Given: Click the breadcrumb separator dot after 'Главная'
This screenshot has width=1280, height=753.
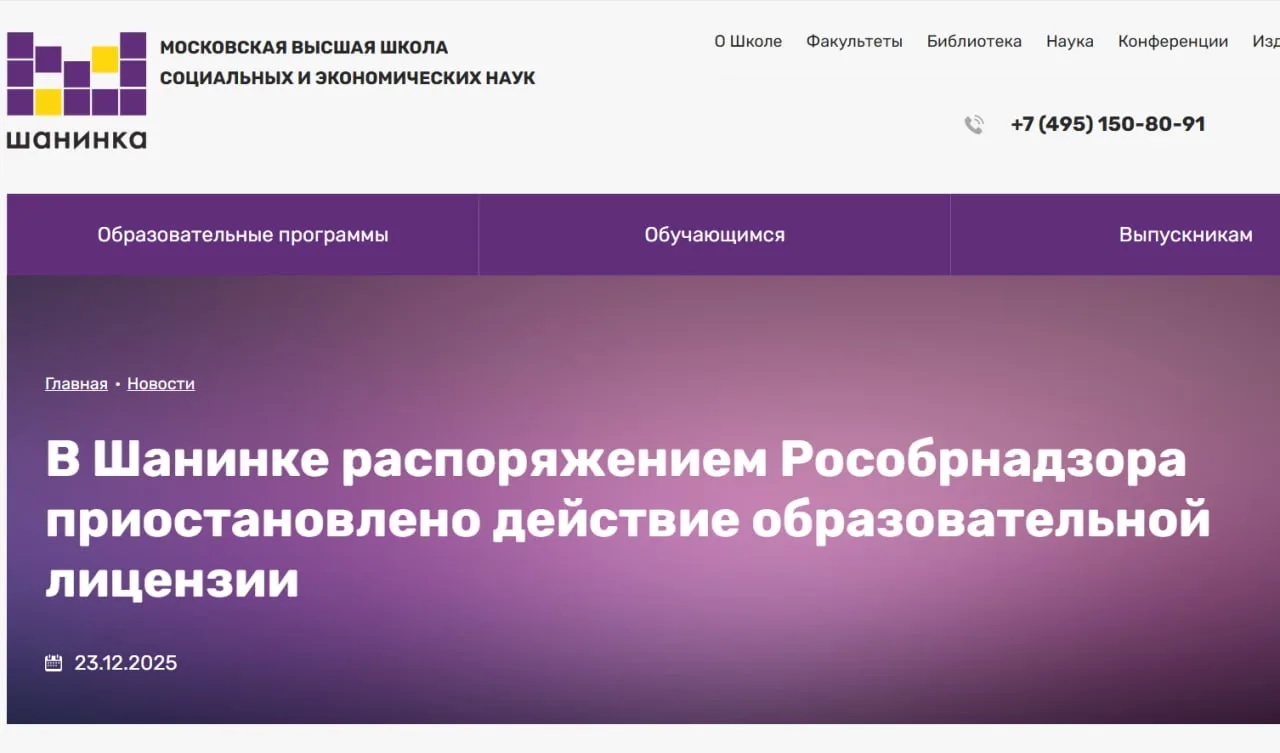Looking at the screenshot, I should [117, 385].
